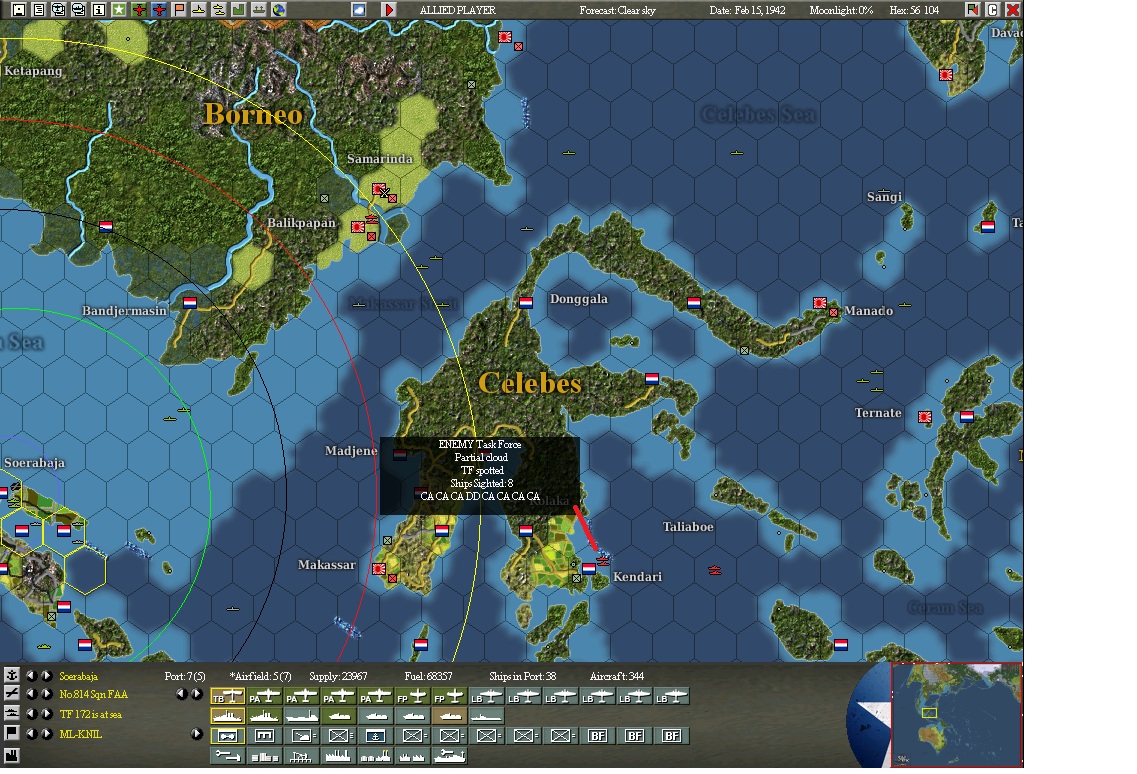Step to previous air unit before No.814 Sqn FAA
This screenshot has width=1137, height=774.
click(31, 694)
